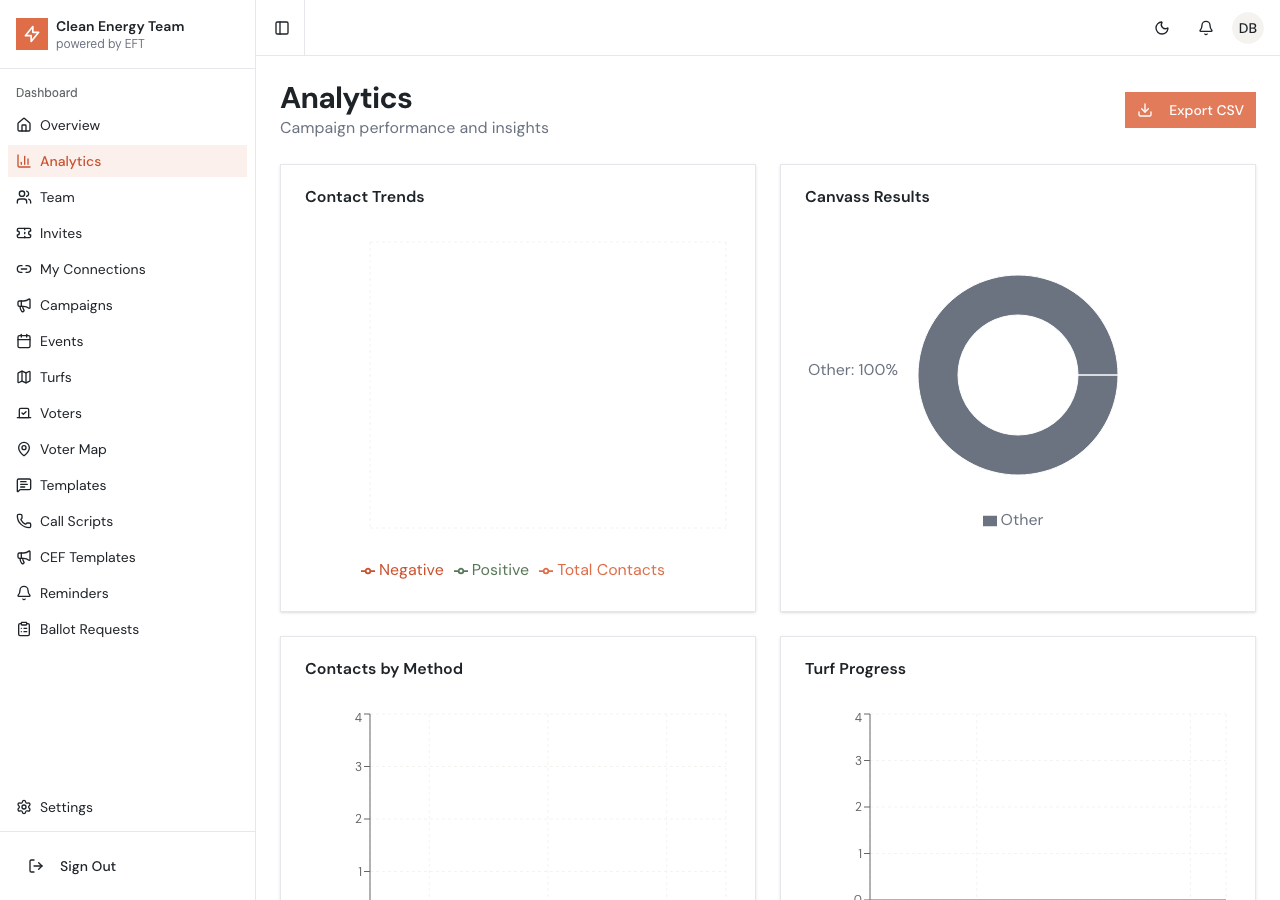This screenshot has height=900, width=1280.
Task: Select the Voter Map pin icon
Action: (x=23, y=449)
